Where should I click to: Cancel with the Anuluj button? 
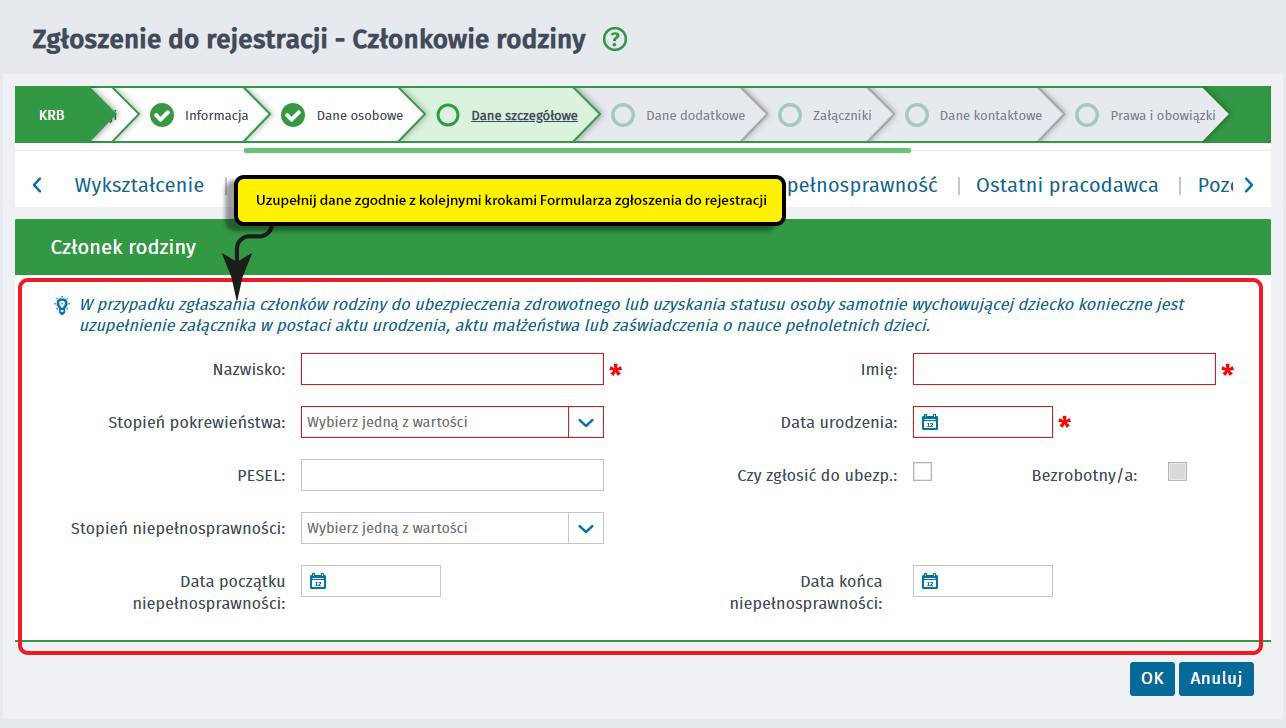(1216, 678)
